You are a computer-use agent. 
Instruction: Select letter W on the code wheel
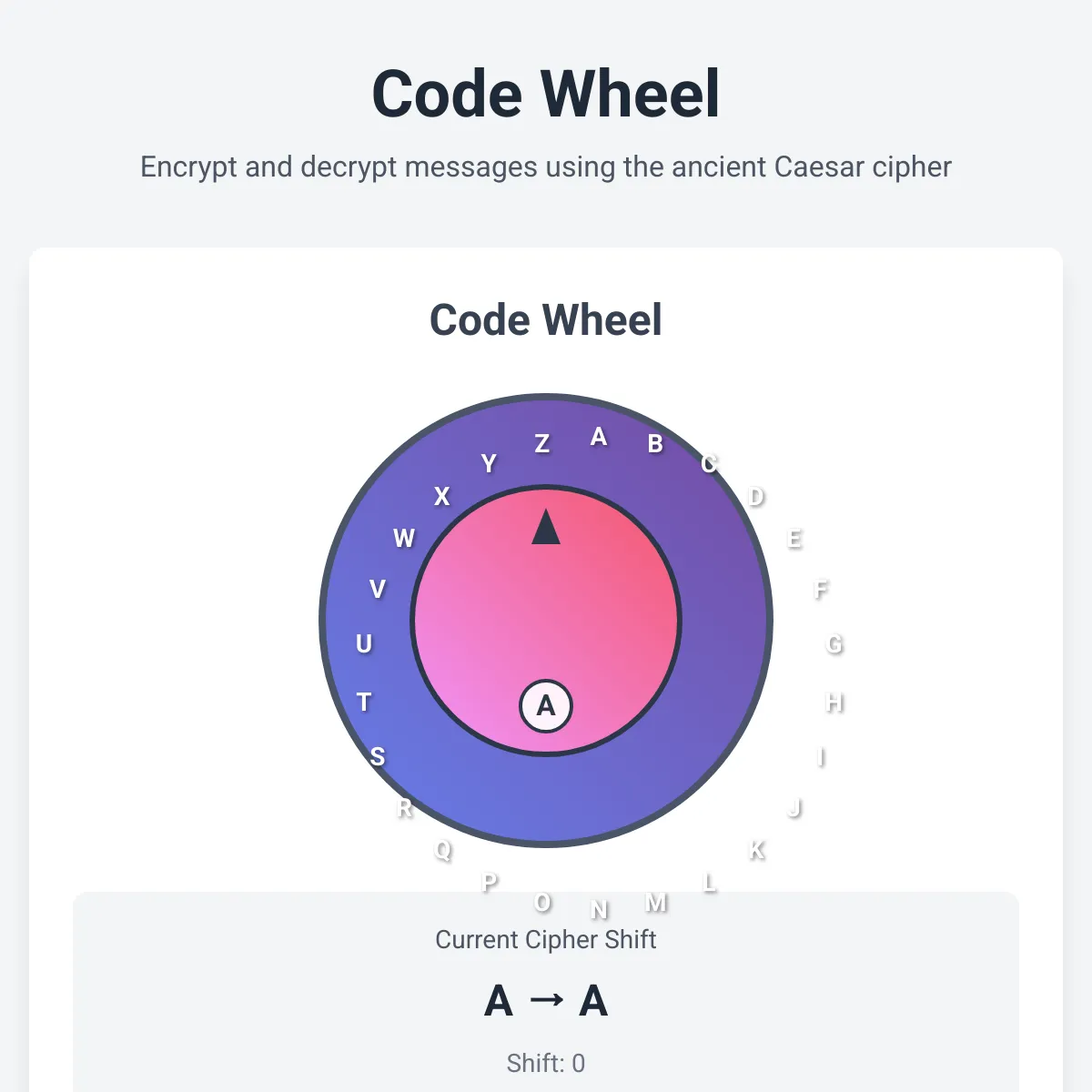tap(404, 539)
